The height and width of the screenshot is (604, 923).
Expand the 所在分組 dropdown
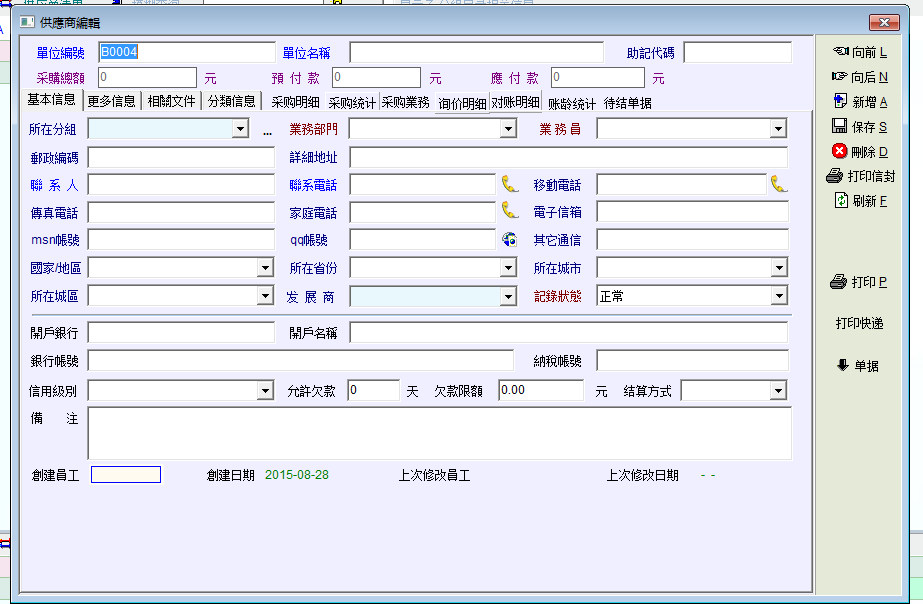point(240,129)
